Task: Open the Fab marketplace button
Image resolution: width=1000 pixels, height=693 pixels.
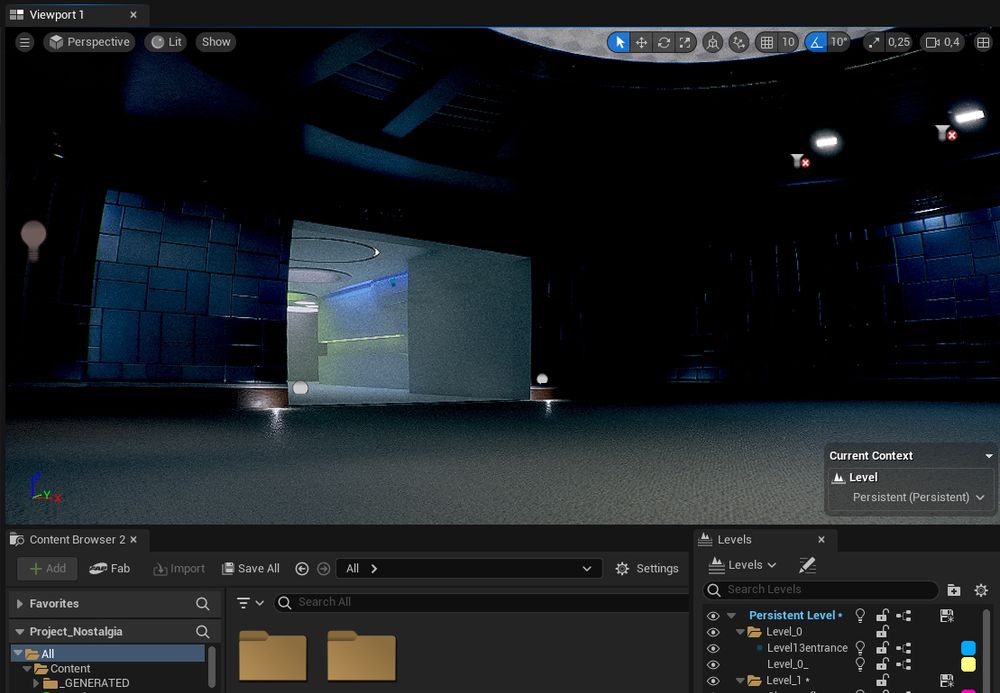Action: click(x=110, y=568)
